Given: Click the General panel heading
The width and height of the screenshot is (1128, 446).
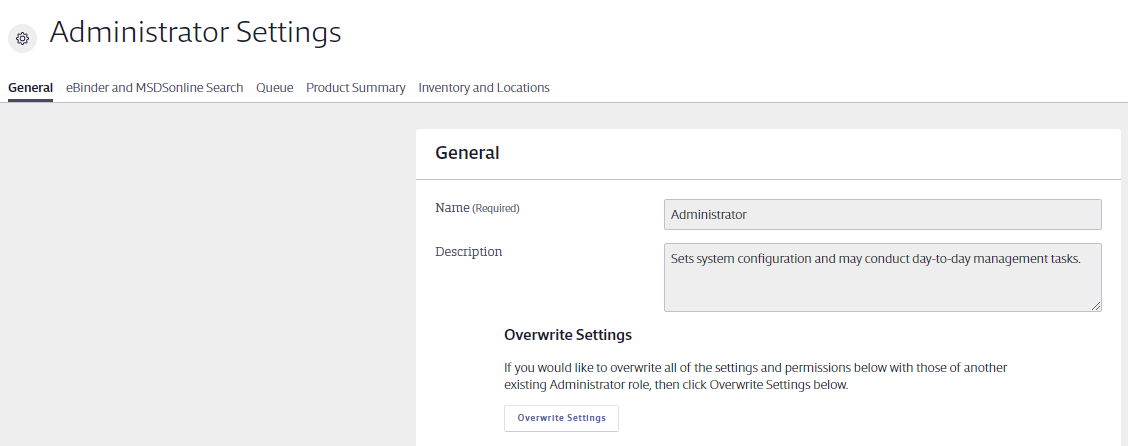Looking at the screenshot, I should click(x=467, y=153).
